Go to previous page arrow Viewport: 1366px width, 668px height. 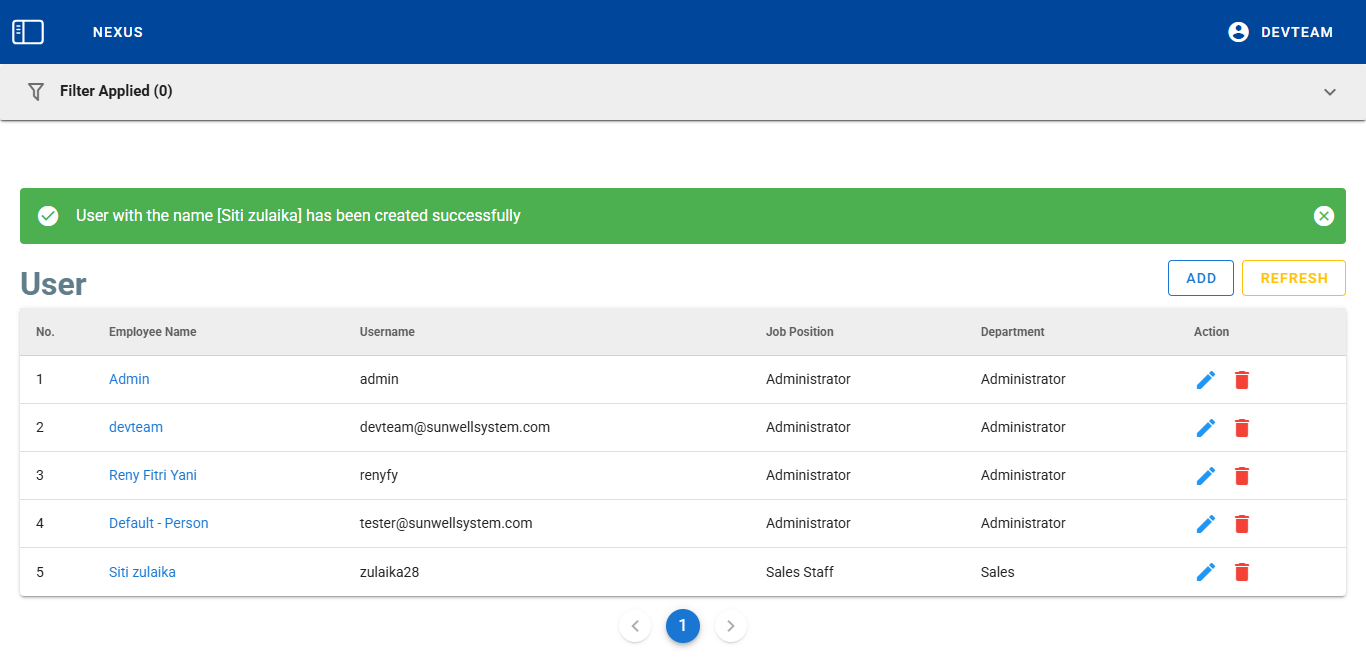[x=635, y=626]
